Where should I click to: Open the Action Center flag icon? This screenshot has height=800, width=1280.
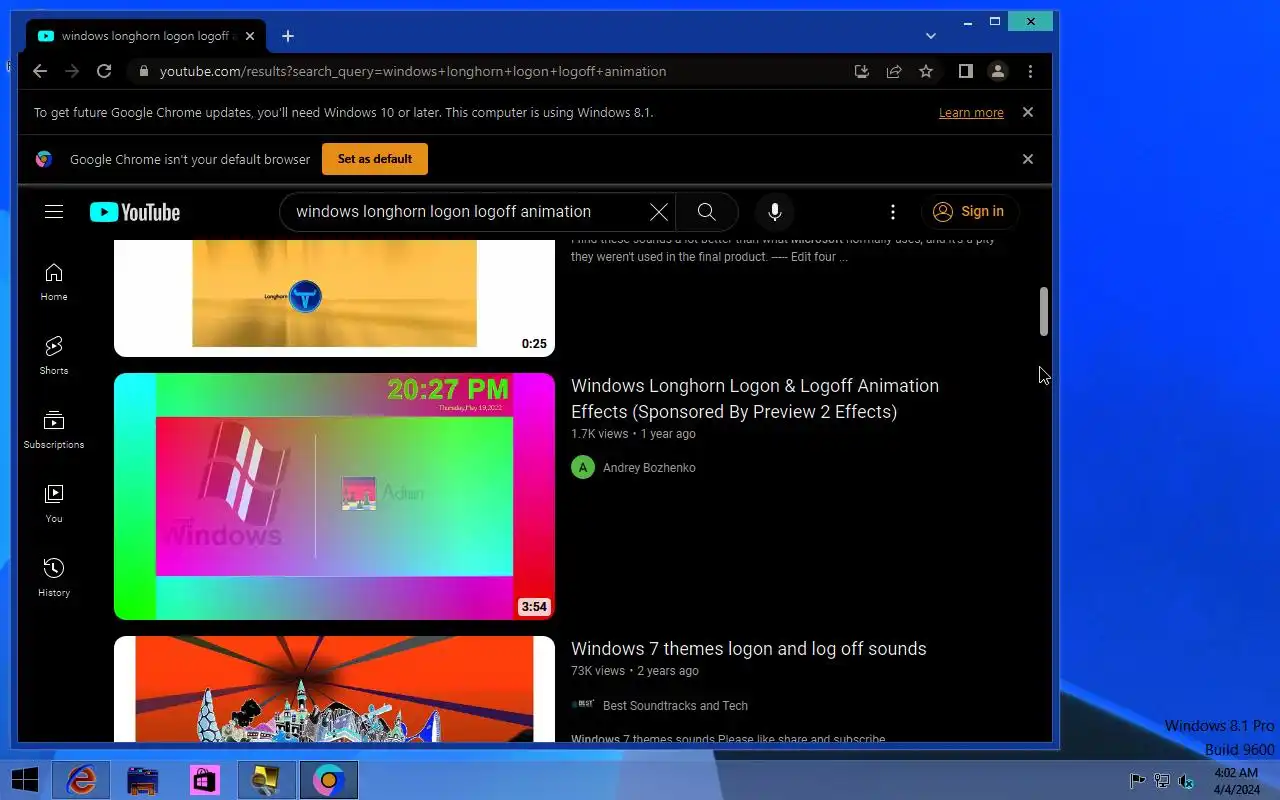pos(1137,780)
